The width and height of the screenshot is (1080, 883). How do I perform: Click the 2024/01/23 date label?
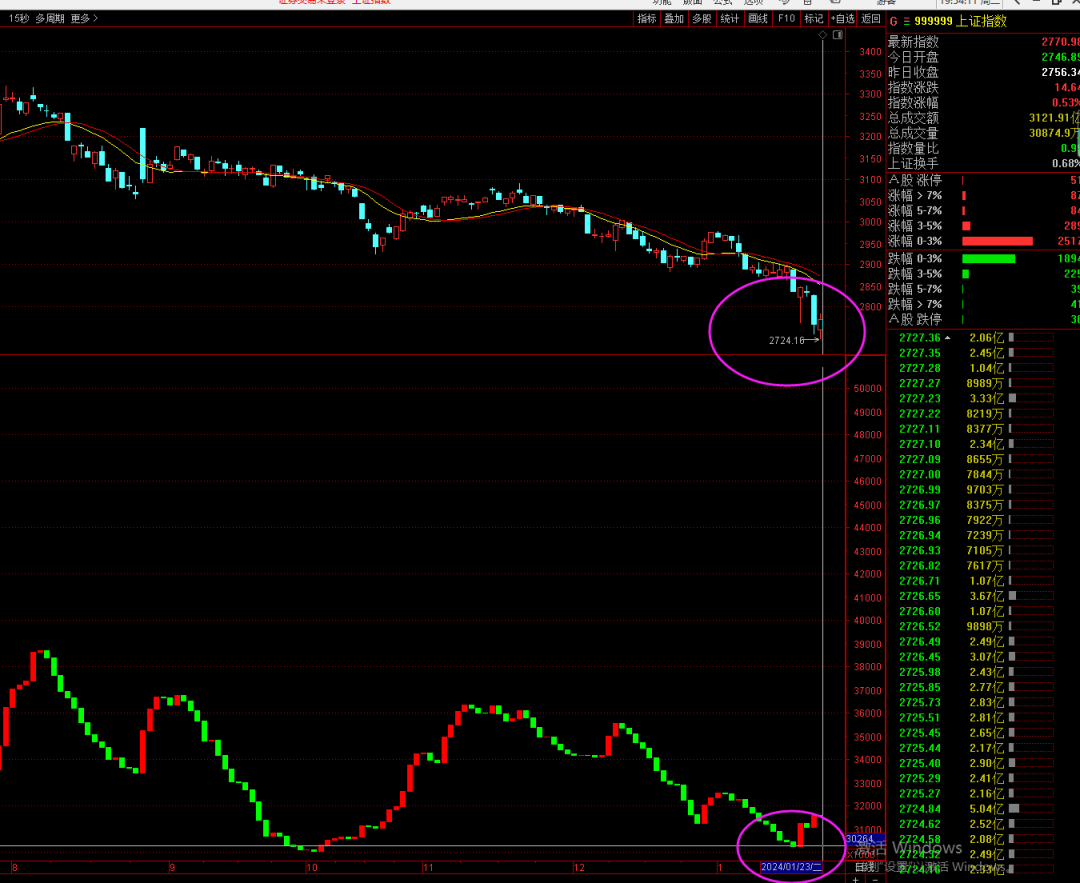(791, 867)
